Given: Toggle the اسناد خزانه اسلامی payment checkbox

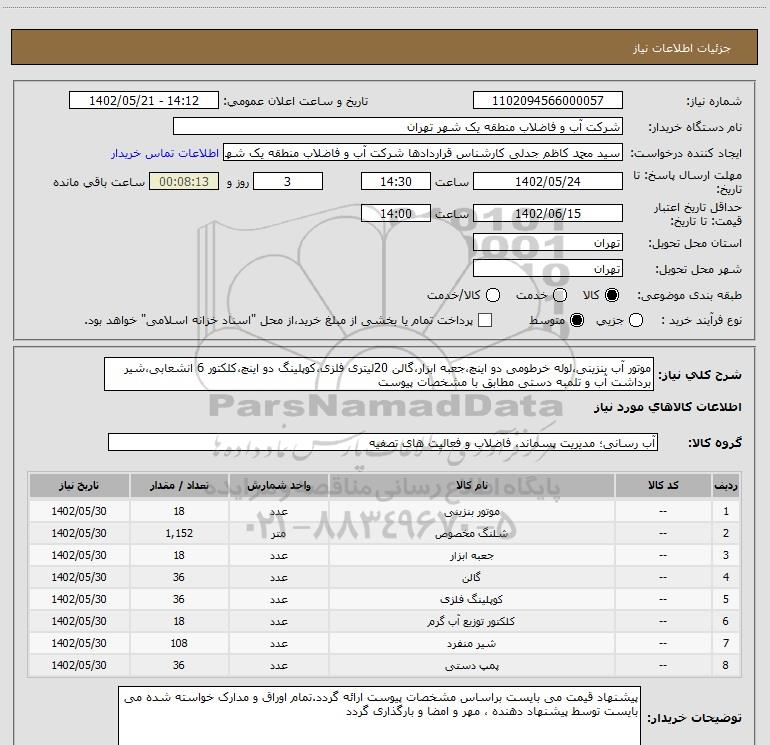Looking at the screenshot, I should point(485,320).
